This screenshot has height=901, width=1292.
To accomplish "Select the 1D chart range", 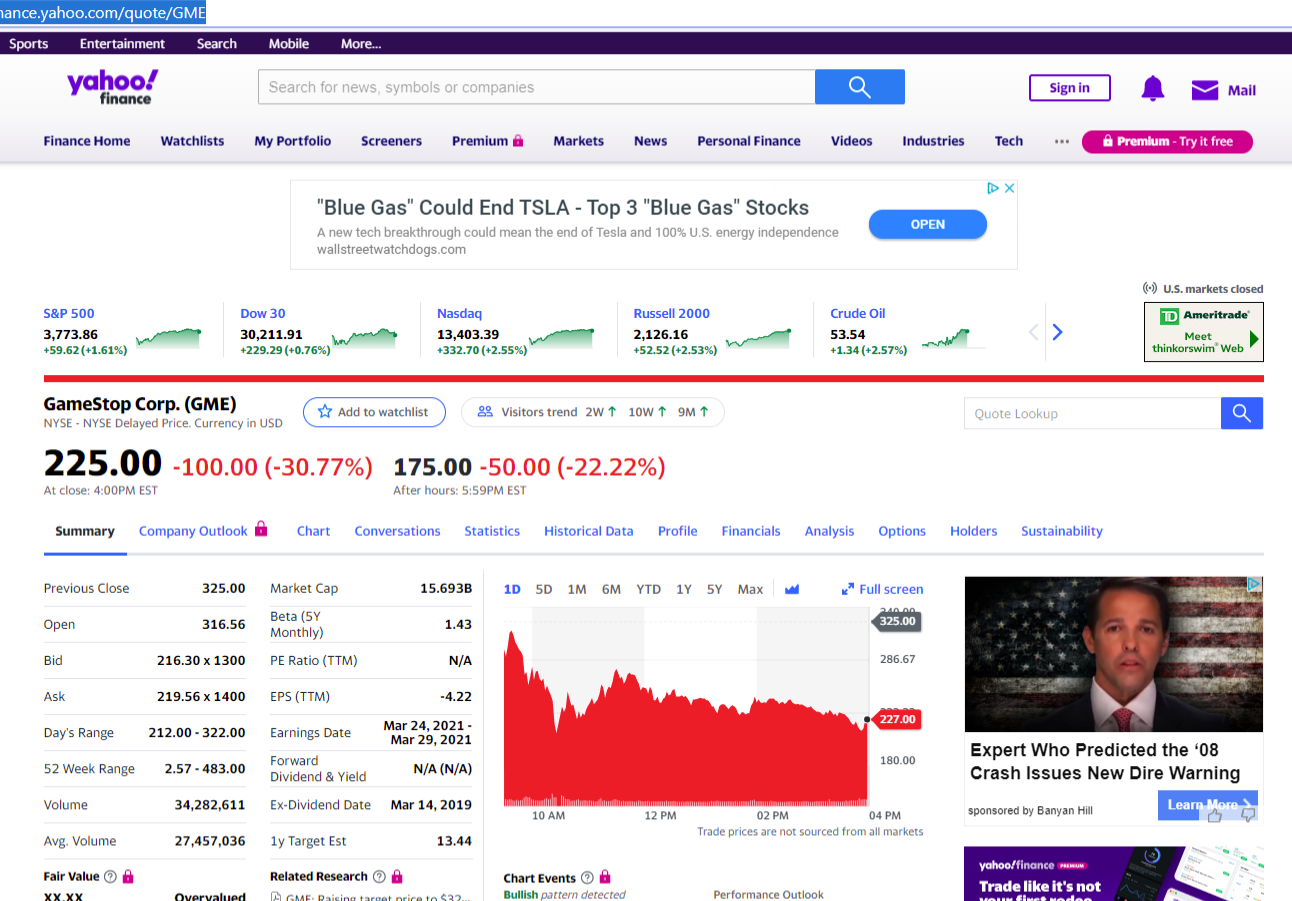I will [x=512, y=589].
